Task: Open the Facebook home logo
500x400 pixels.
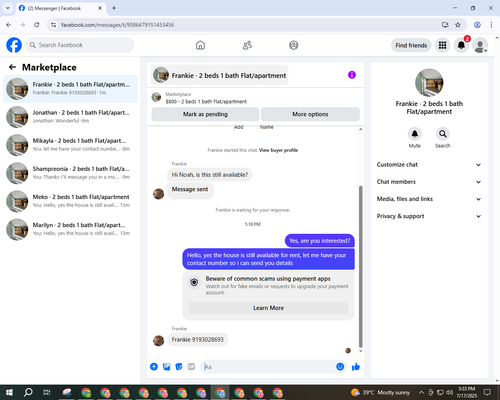Action: point(14,45)
